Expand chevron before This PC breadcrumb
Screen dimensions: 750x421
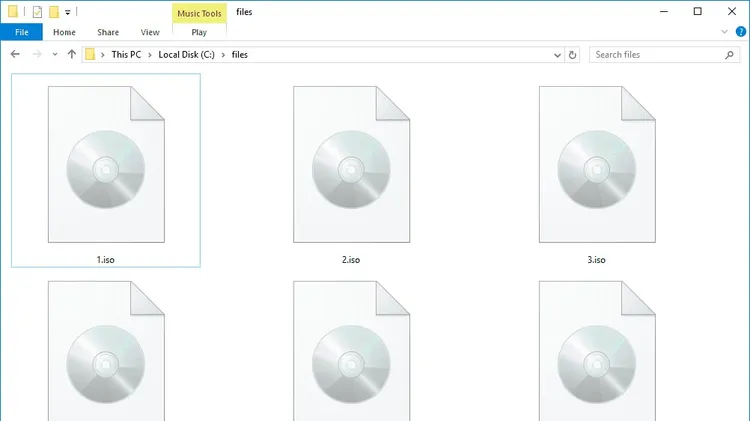click(103, 55)
